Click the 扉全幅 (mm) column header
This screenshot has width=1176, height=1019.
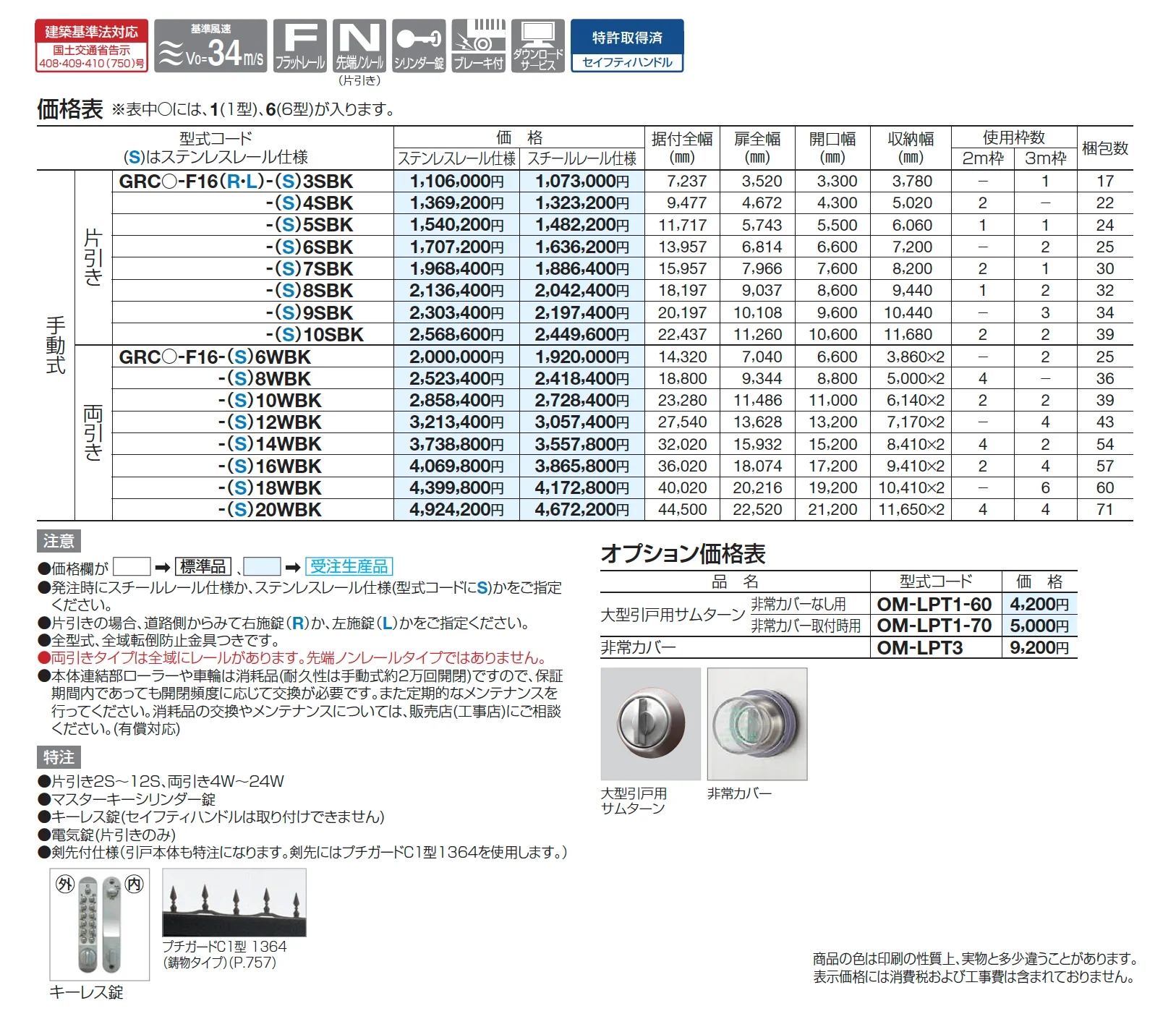(757, 148)
